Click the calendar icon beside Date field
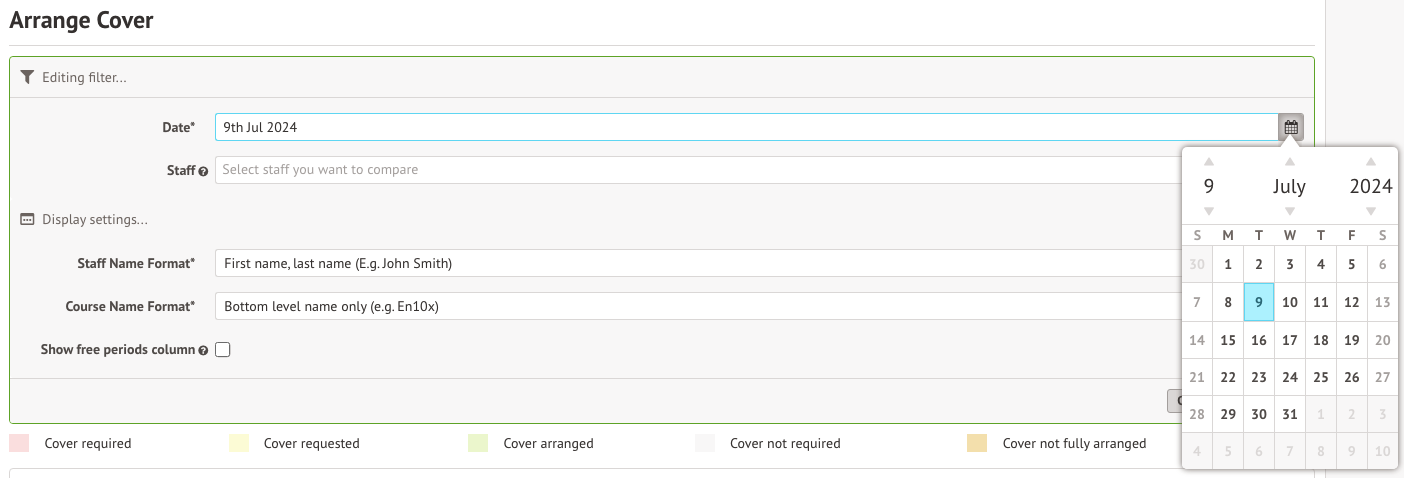1404x478 pixels. pos(1291,127)
